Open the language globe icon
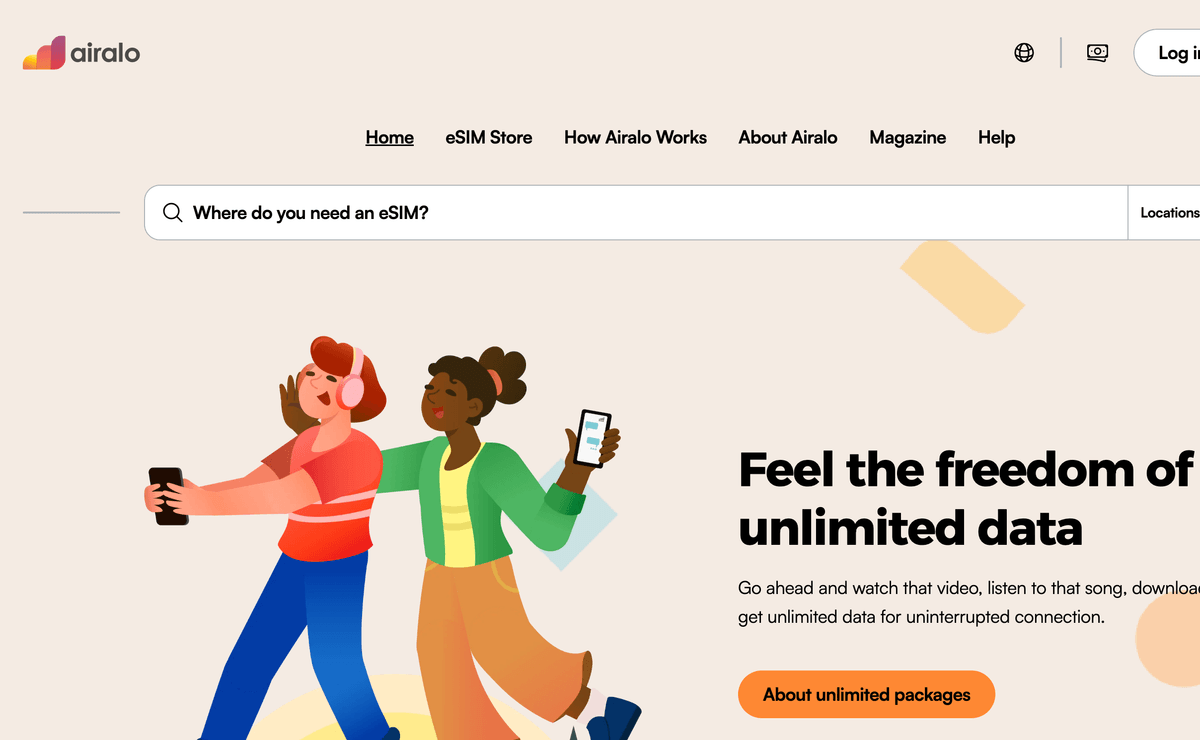This screenshot has width=1200, height=740. point(1024,53)
